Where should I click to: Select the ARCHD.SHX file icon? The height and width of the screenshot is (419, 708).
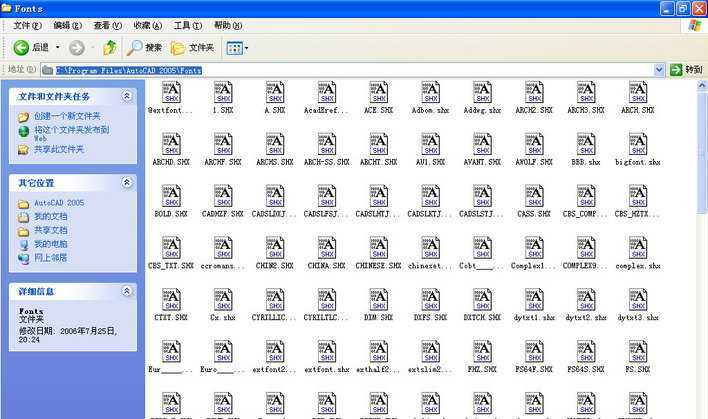171,144
